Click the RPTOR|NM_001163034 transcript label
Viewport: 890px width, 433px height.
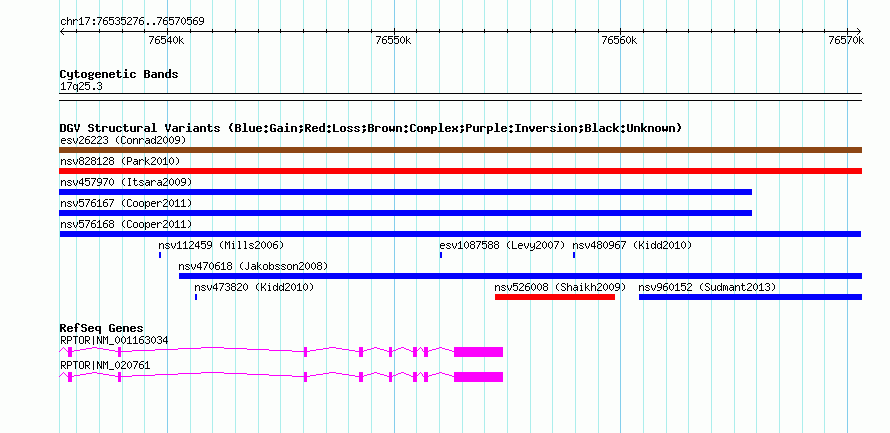pyautogui.click(x=114, y=340)
